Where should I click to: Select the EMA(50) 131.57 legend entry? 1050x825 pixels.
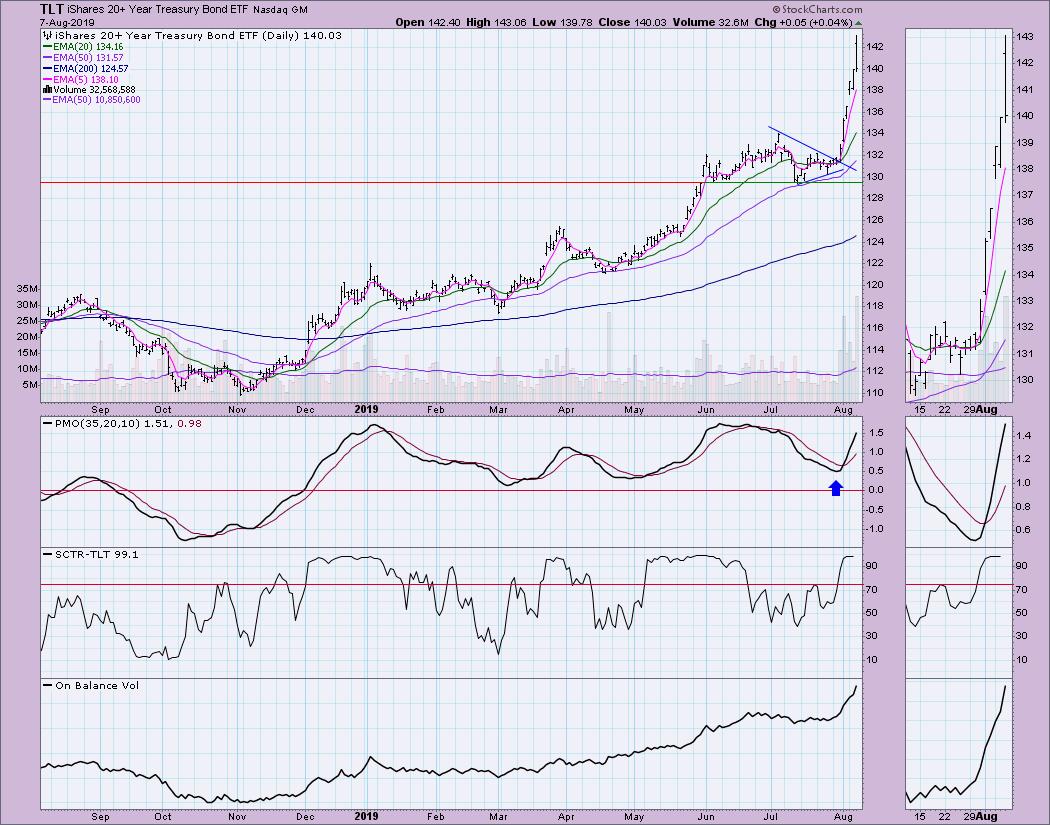[83, 58]
